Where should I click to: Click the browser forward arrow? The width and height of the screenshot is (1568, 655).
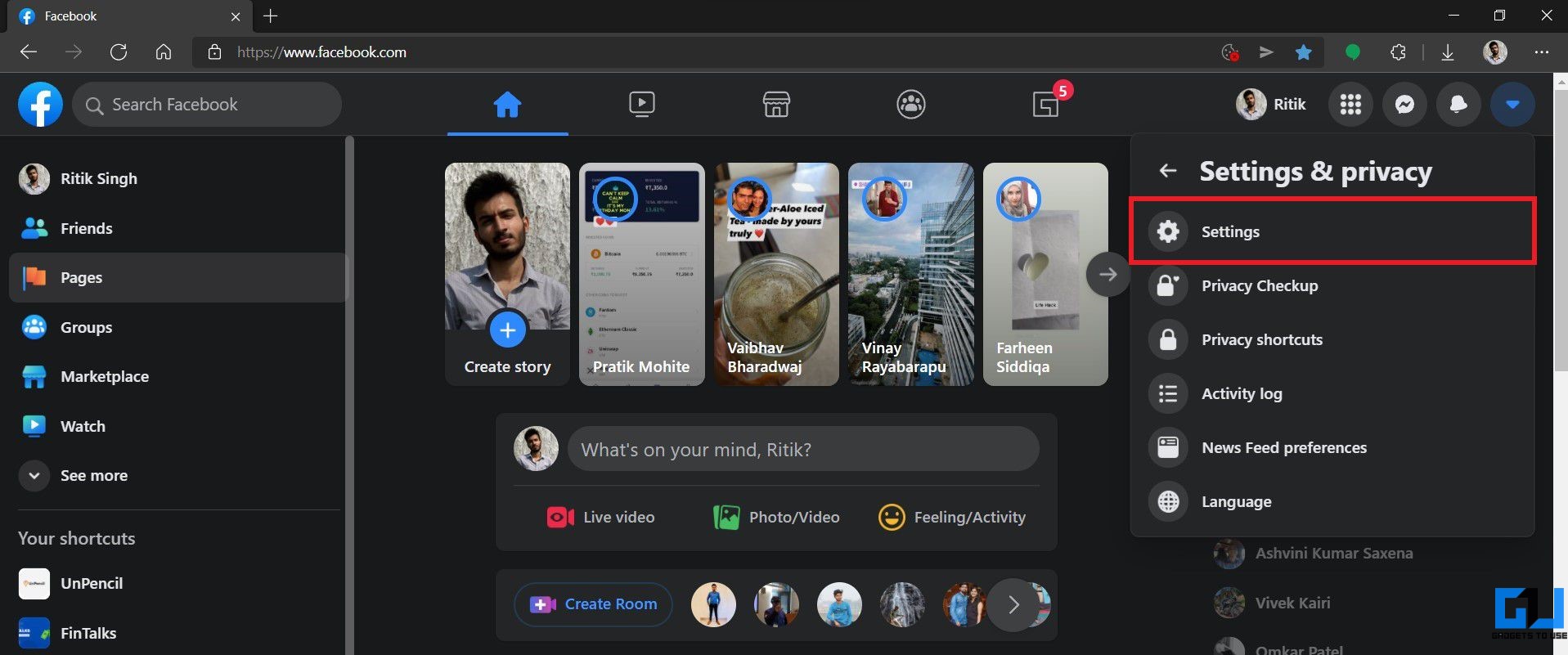(x=74, y=52)
